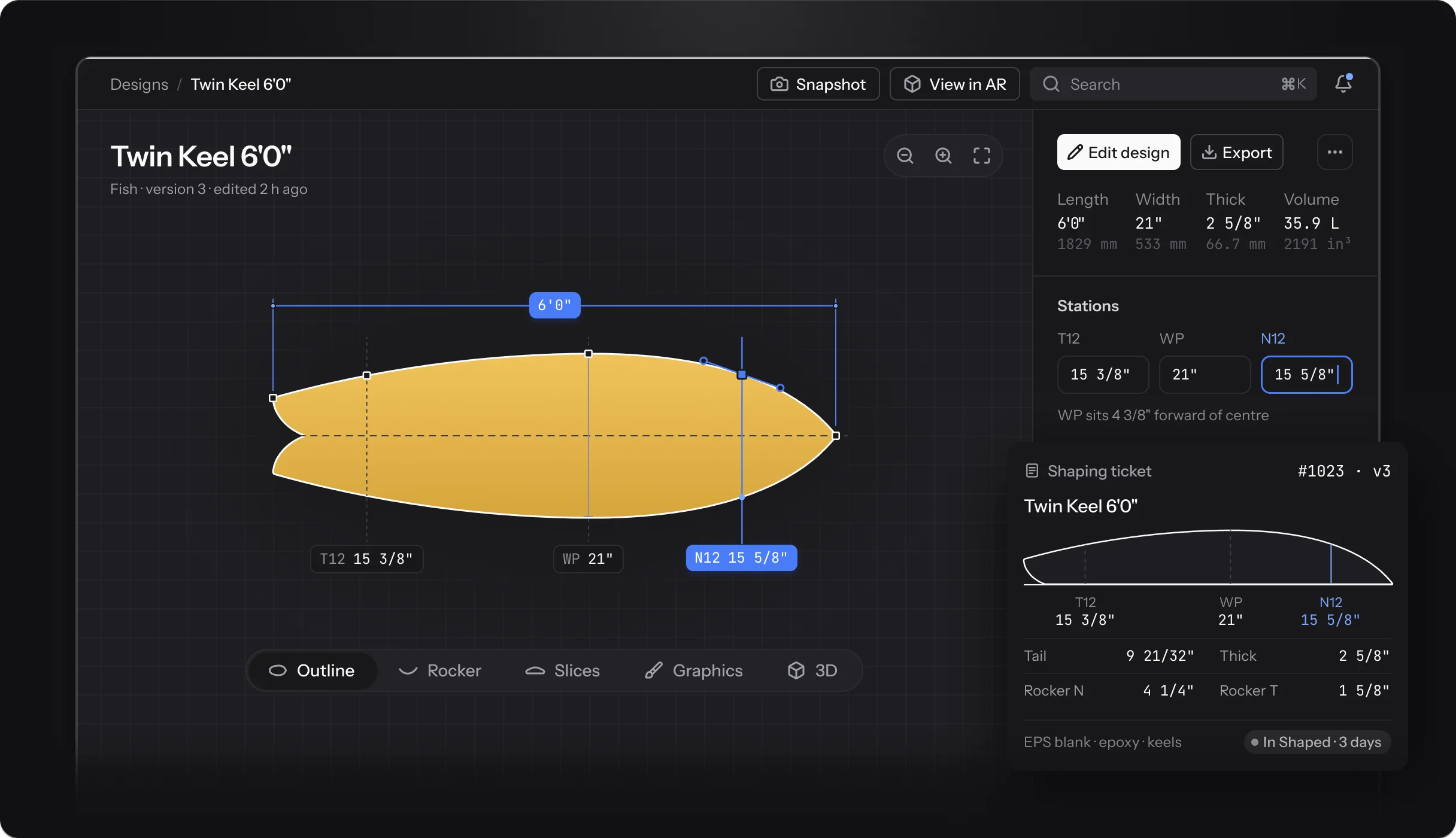Click the Search field
This screenshot has height=838, width=1456.
(1173, 84)
